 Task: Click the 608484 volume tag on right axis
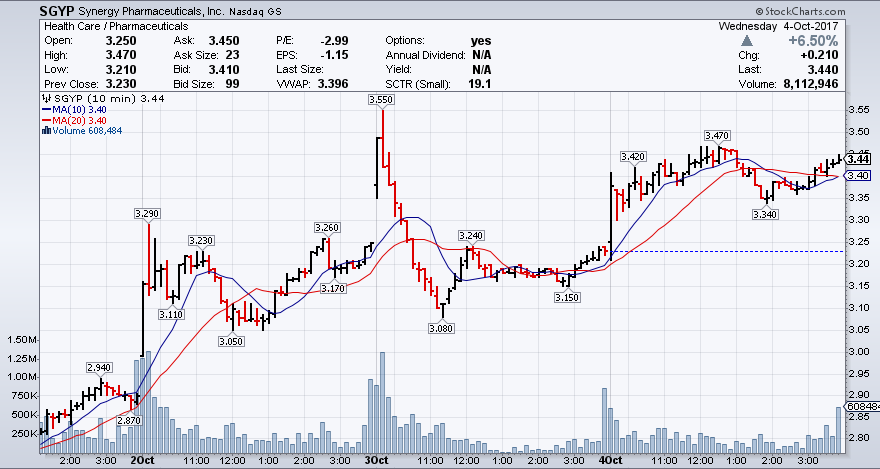tap(861, 407)
